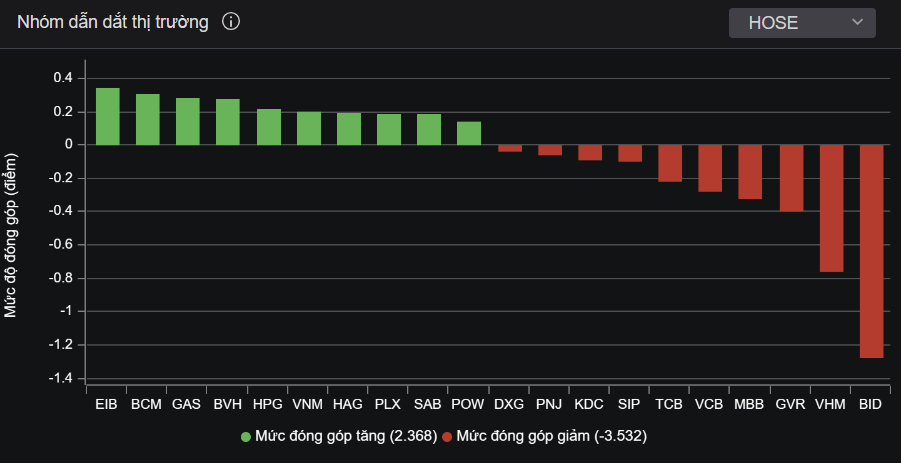Click the HPG green bar

coord(268,127)
